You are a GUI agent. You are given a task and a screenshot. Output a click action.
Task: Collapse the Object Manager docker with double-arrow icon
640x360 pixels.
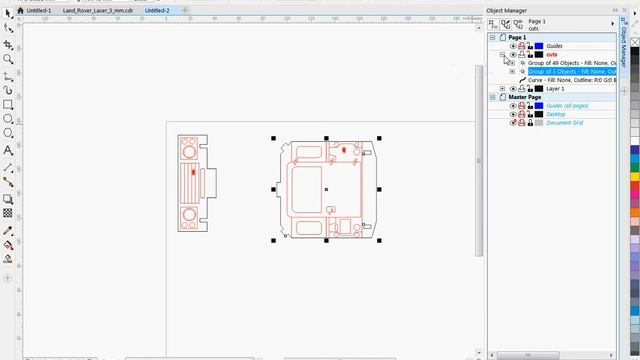click(615, 11)
